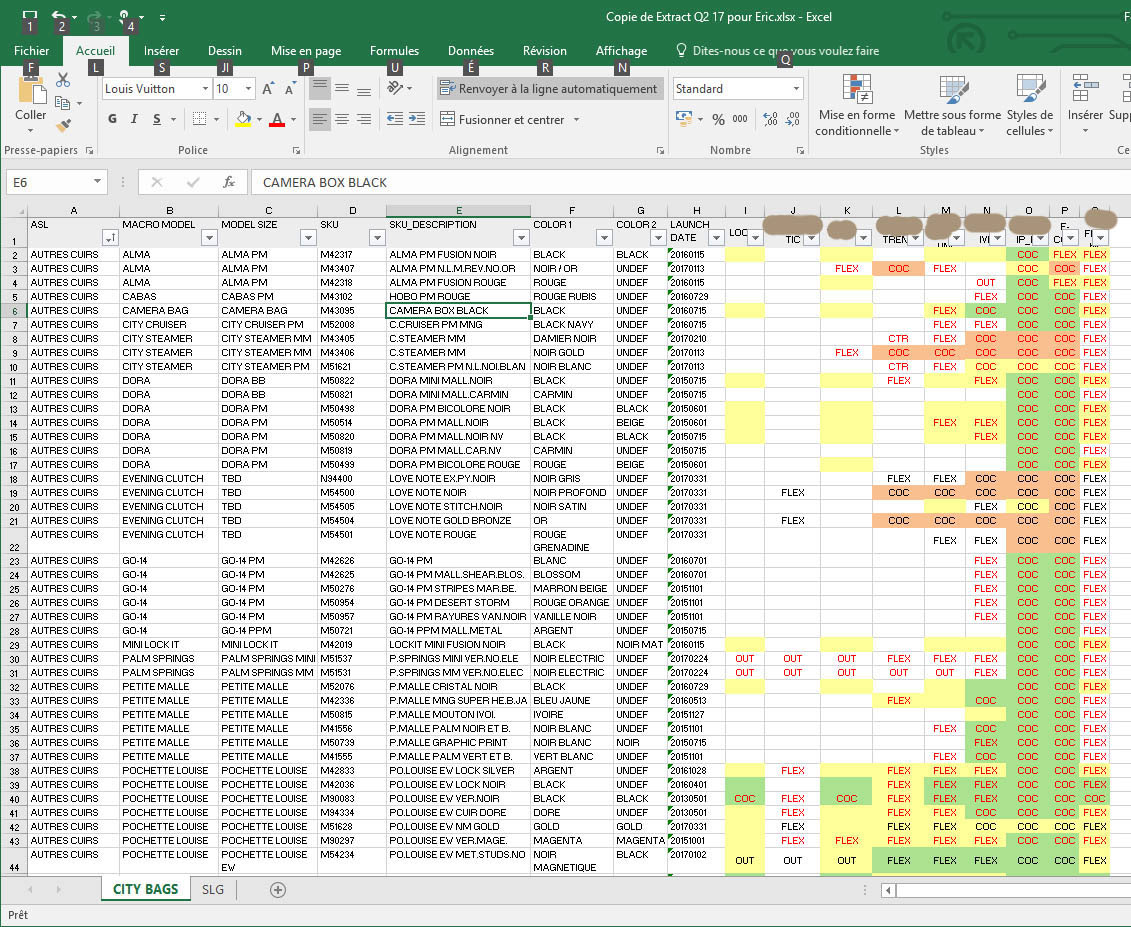Click the Undo arrow icon
The width and height of the screenshot is (1131, 927).
pos(59,16)
